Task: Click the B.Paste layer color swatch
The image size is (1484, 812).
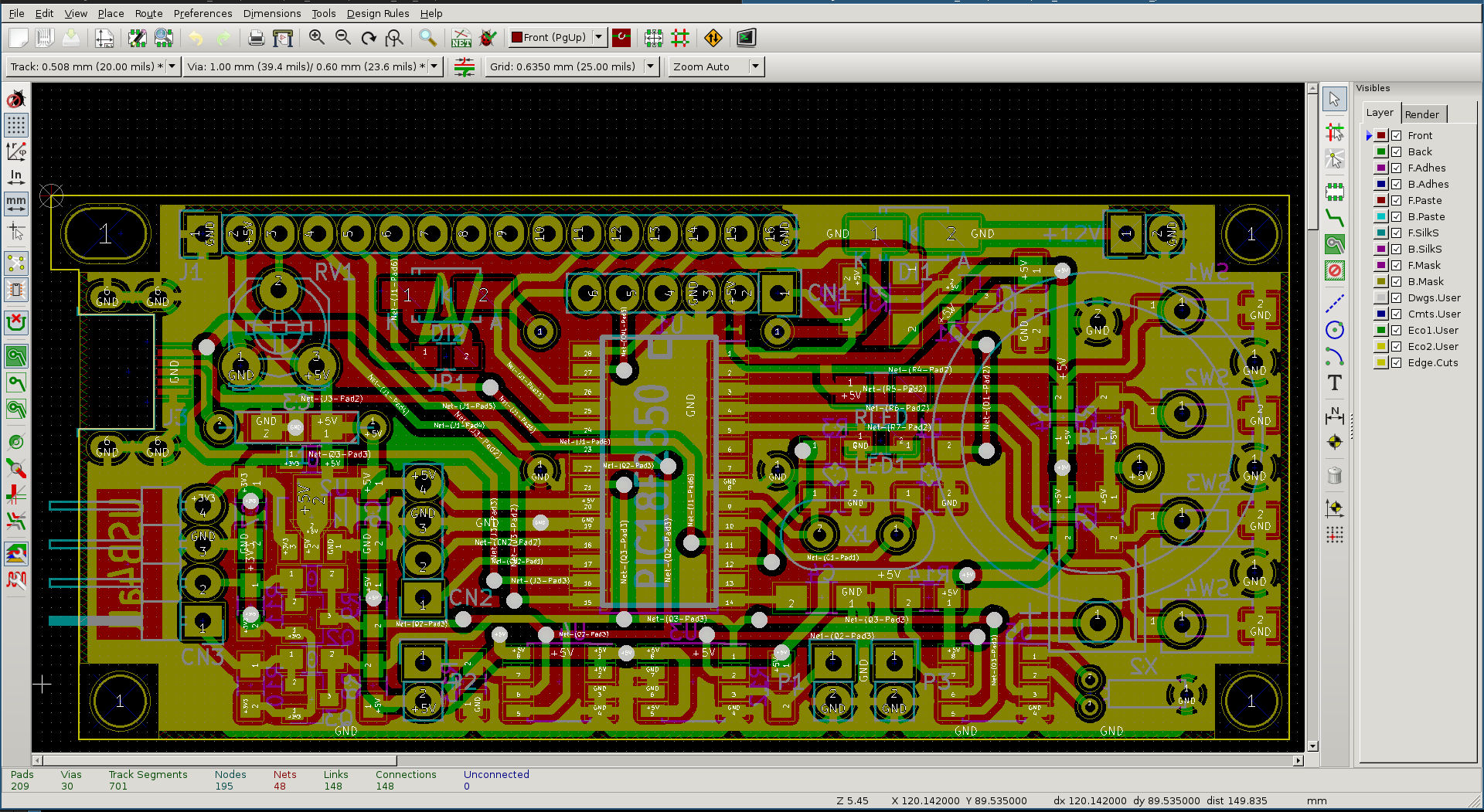Action: click(x=1380, y=217)
